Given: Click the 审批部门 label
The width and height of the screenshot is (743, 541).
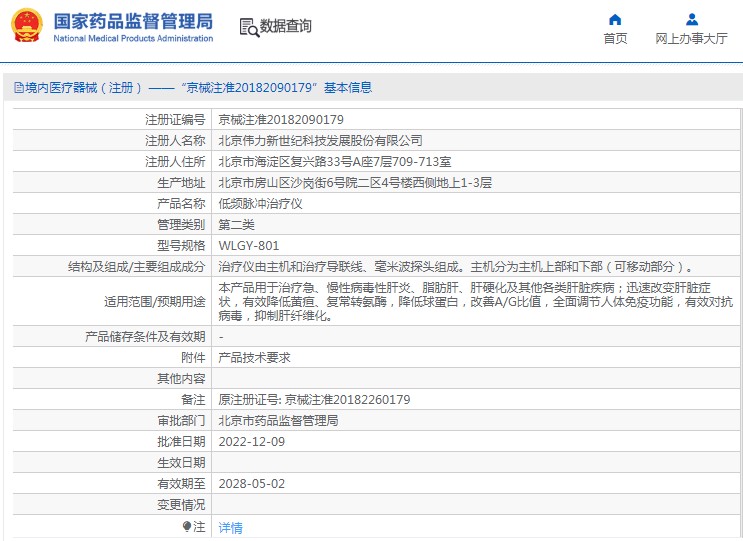Looking at the screenshot, I should 181,420.
